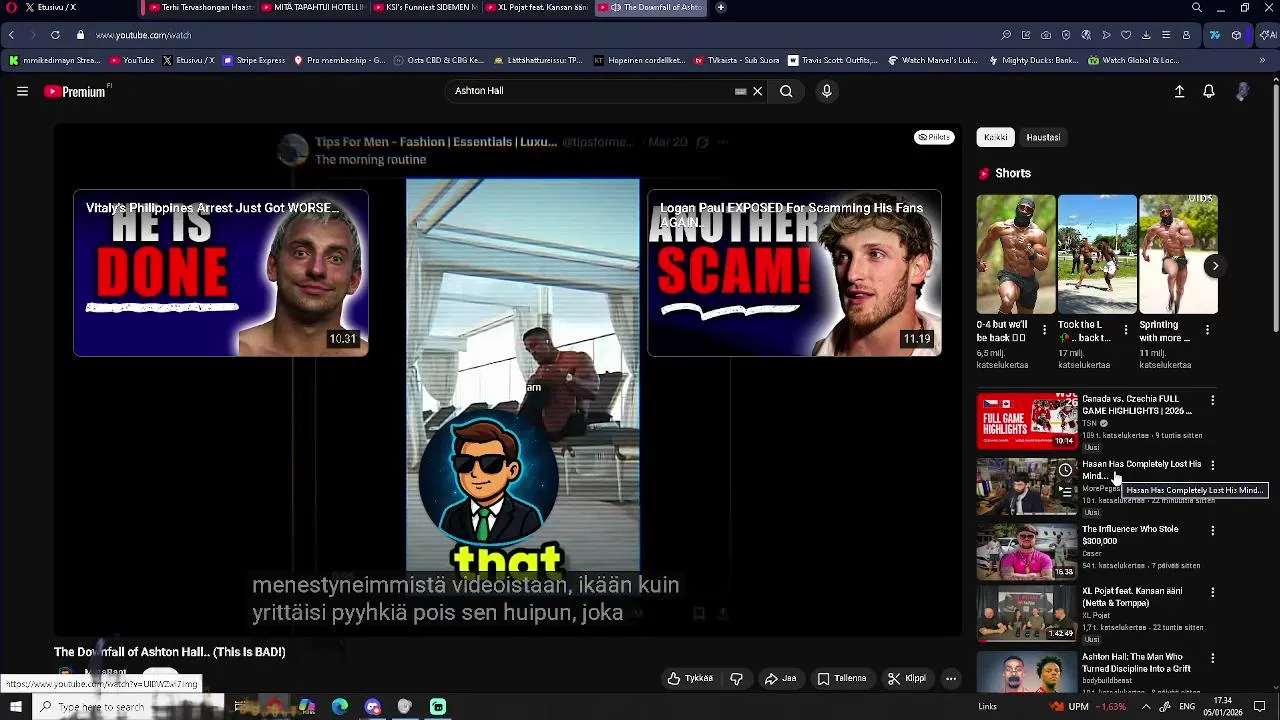The width and height of the screenshot is (1280, 720).
Task: Open Logan Paul EXPOSED end-screen card
Action: pos(794,273)
